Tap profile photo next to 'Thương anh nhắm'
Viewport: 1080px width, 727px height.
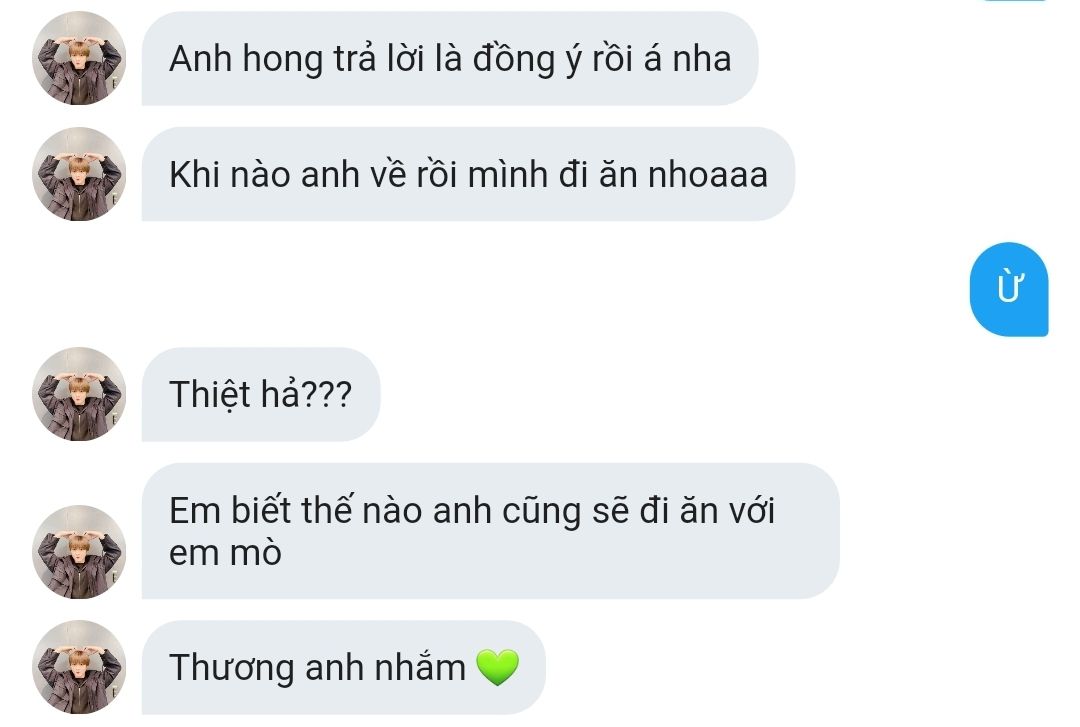(79, 667)
